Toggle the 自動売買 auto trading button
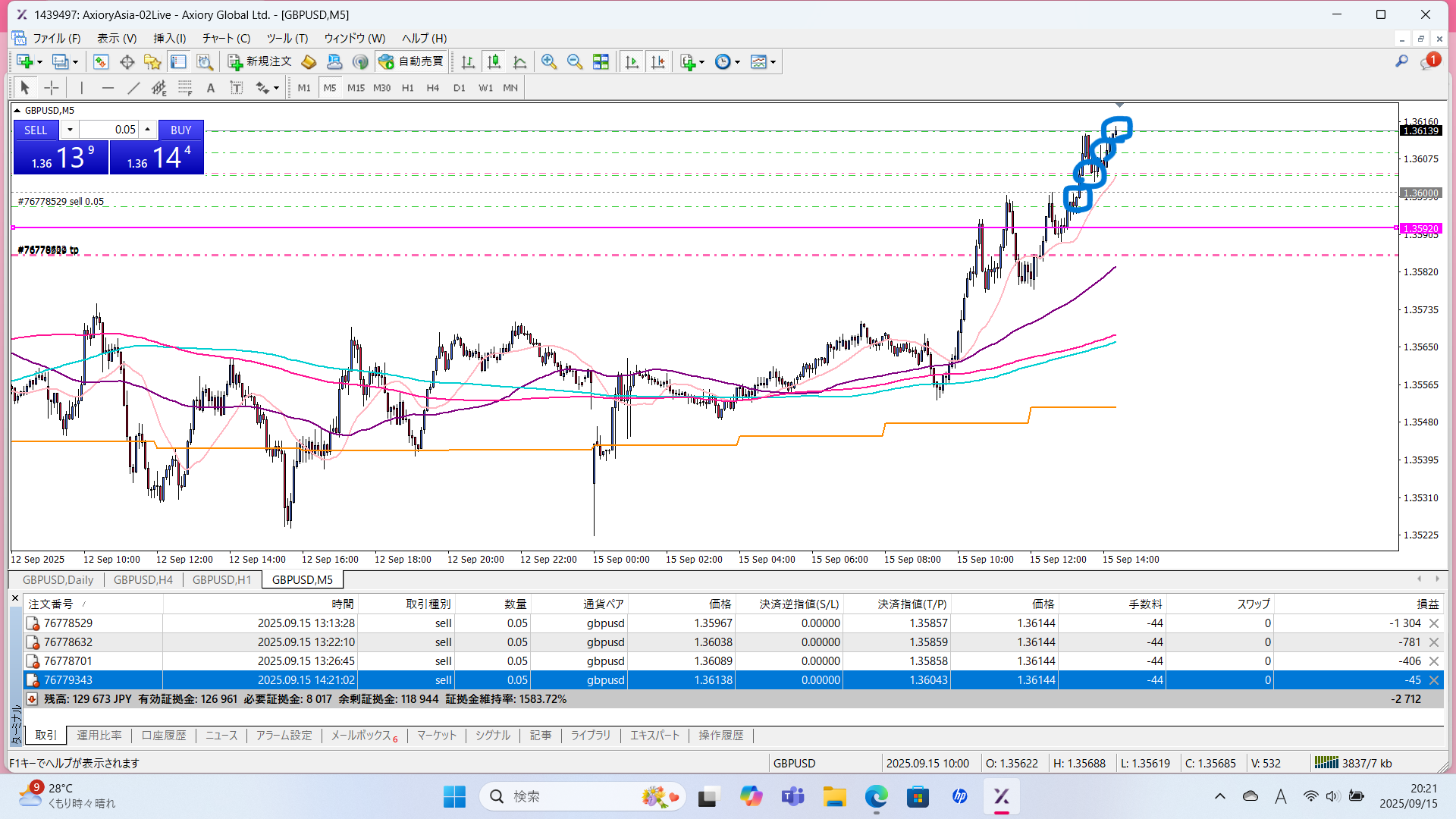1456x819 pixels. [412, 62]
